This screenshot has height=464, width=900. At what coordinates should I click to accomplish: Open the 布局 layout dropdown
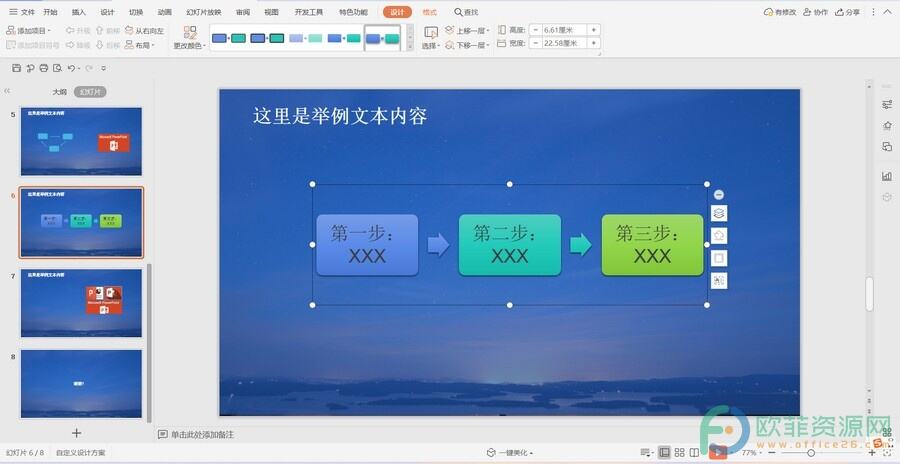pos(140,45)
